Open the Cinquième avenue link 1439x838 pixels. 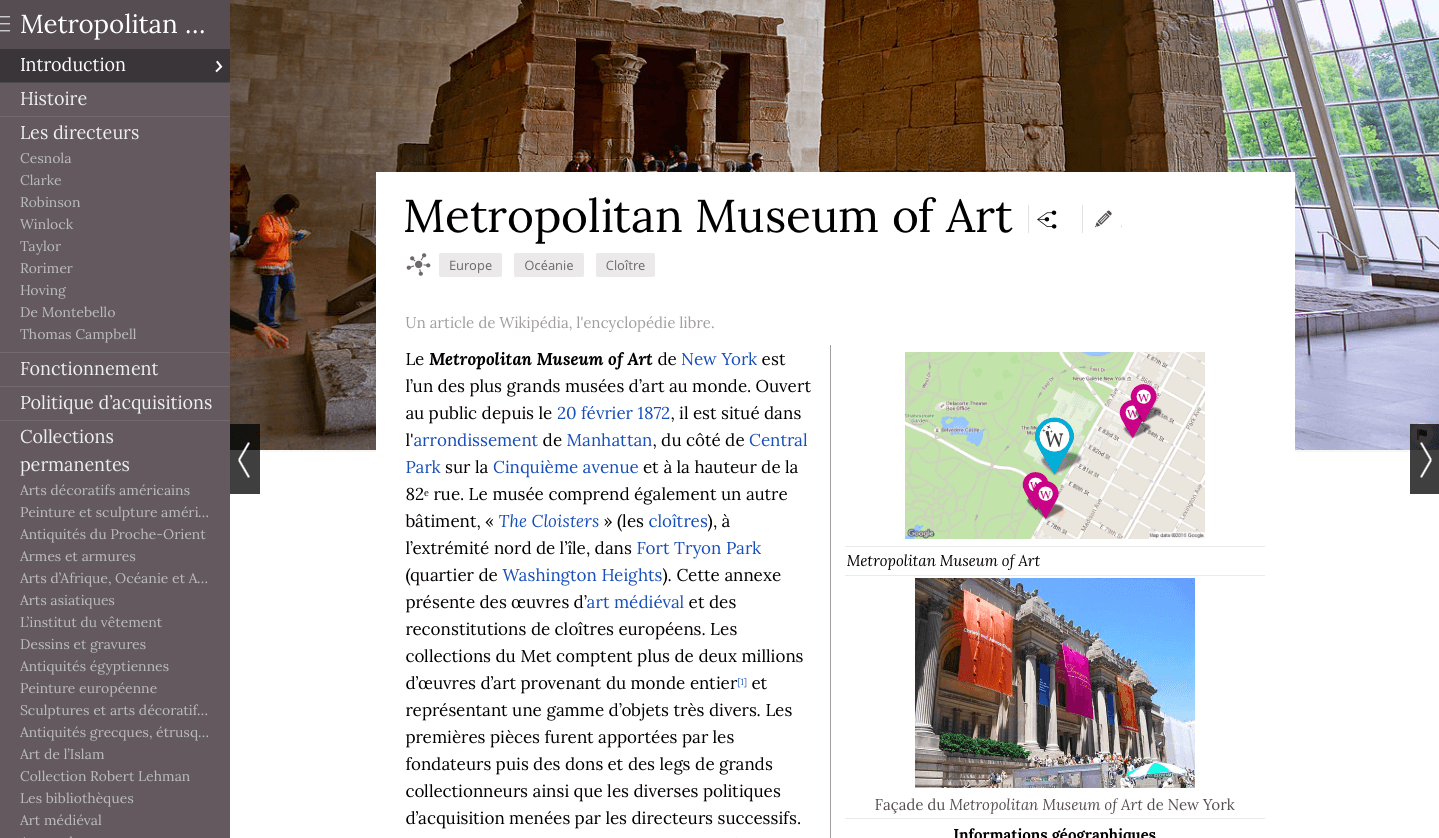point(565,467)
